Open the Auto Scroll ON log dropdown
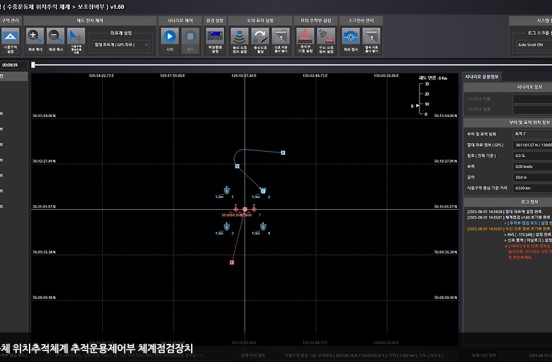 [x=534, y=45]
